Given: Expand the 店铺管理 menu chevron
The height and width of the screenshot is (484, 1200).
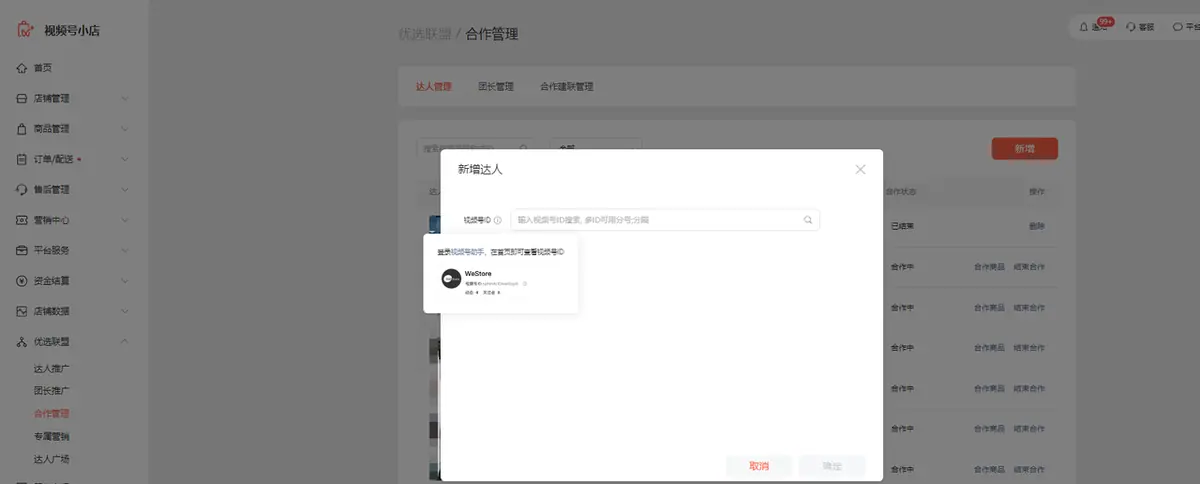Looking at the screenshot, I should coord(125,98).
